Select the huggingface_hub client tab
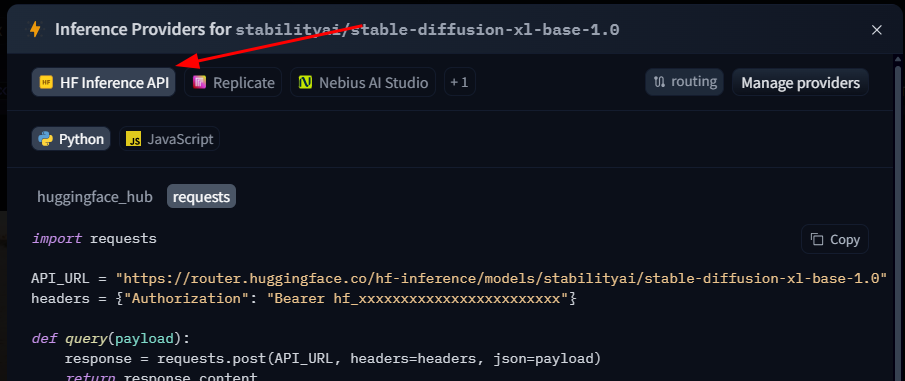Viewport: 905px width, 381px height. coord(95,197)
